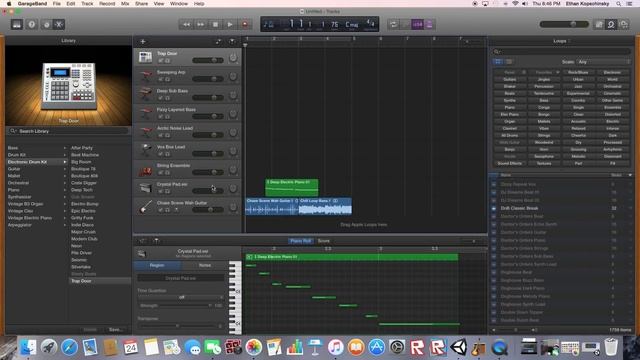Select the Crystal Pad track icon
This screenshot has height=360, width=640.
(x=145, y=188)
